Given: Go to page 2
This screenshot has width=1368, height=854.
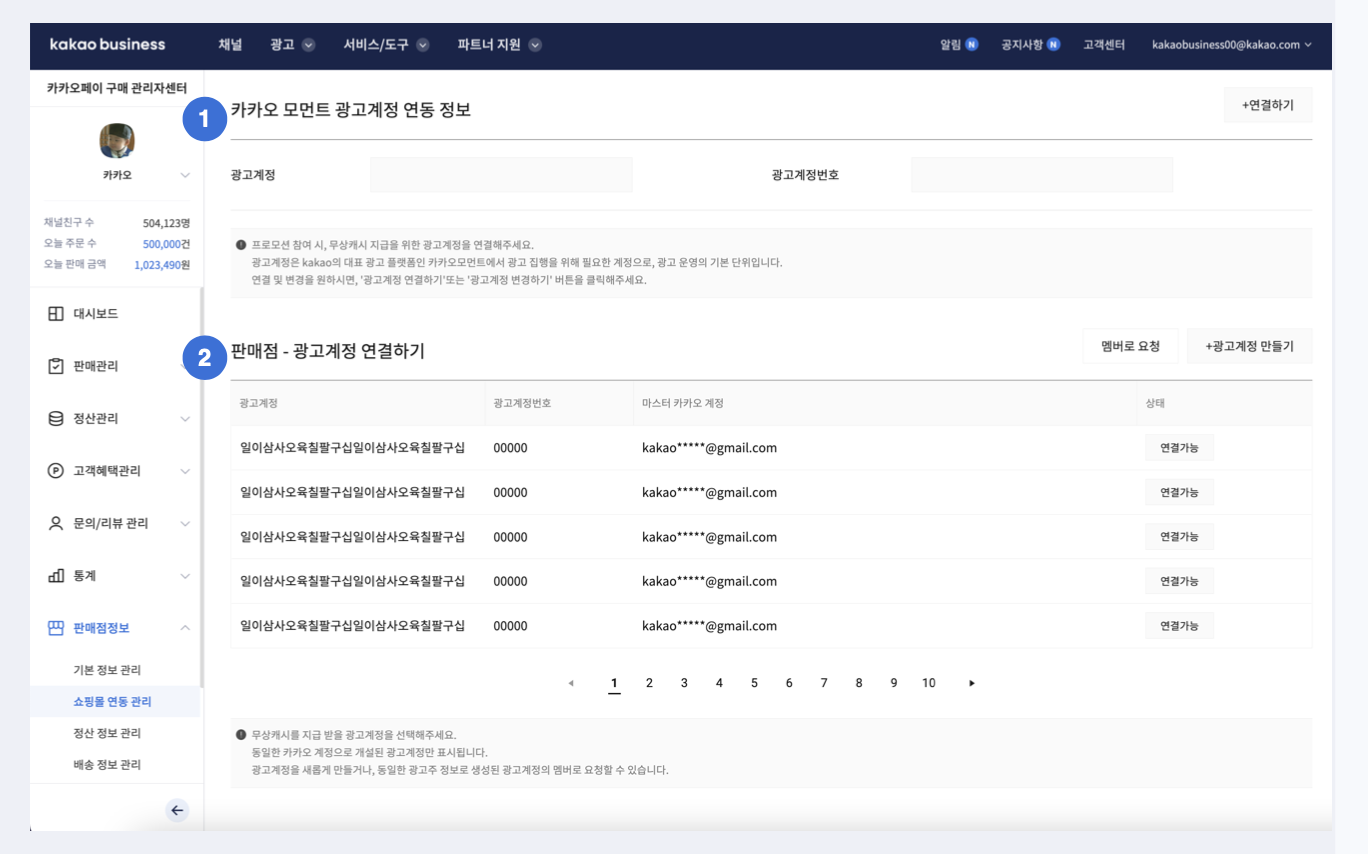Looking at the screenshot, I should [649, 683].
